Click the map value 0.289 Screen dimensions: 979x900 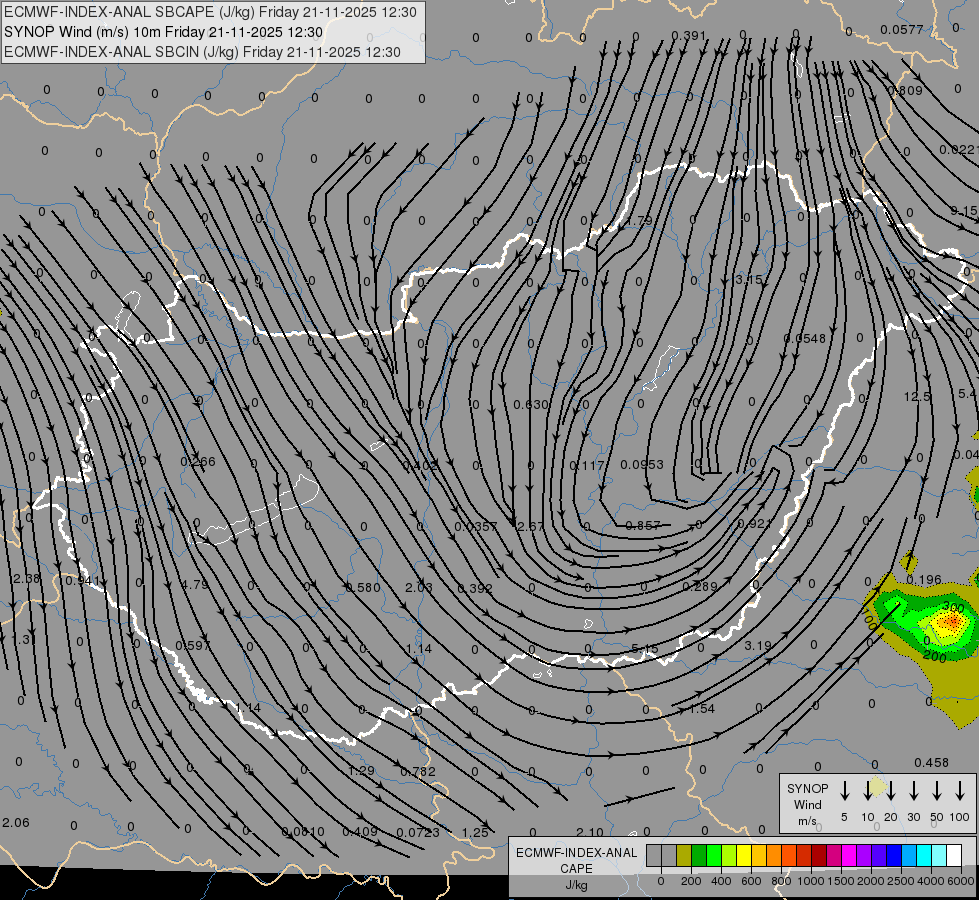[700, 586]
